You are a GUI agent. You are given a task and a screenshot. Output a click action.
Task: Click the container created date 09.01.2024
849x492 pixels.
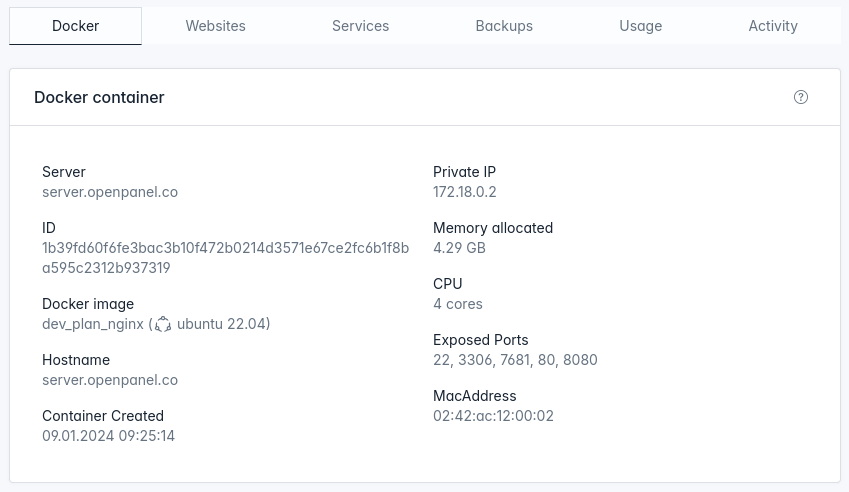click(108, 436)
